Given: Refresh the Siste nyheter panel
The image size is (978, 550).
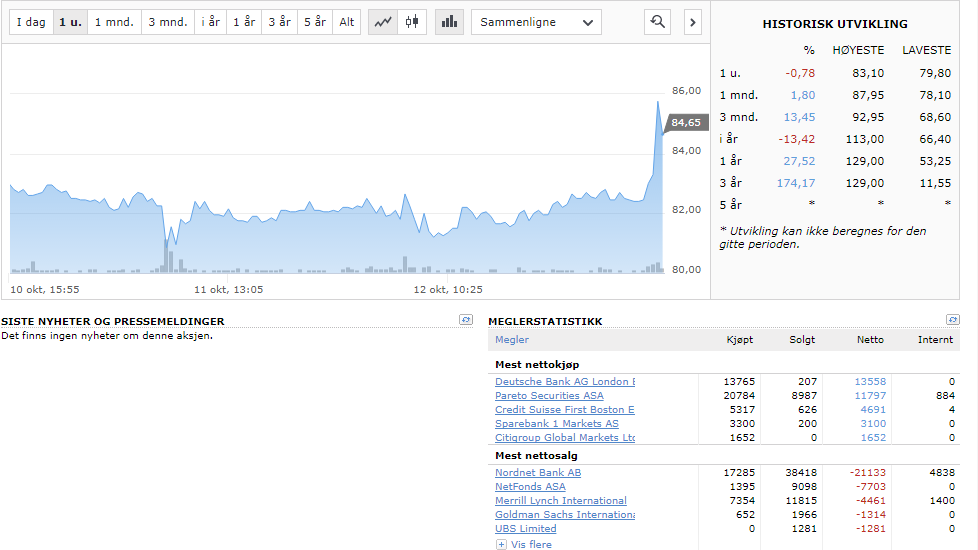Looking at the screenshot, I should 465,320.
